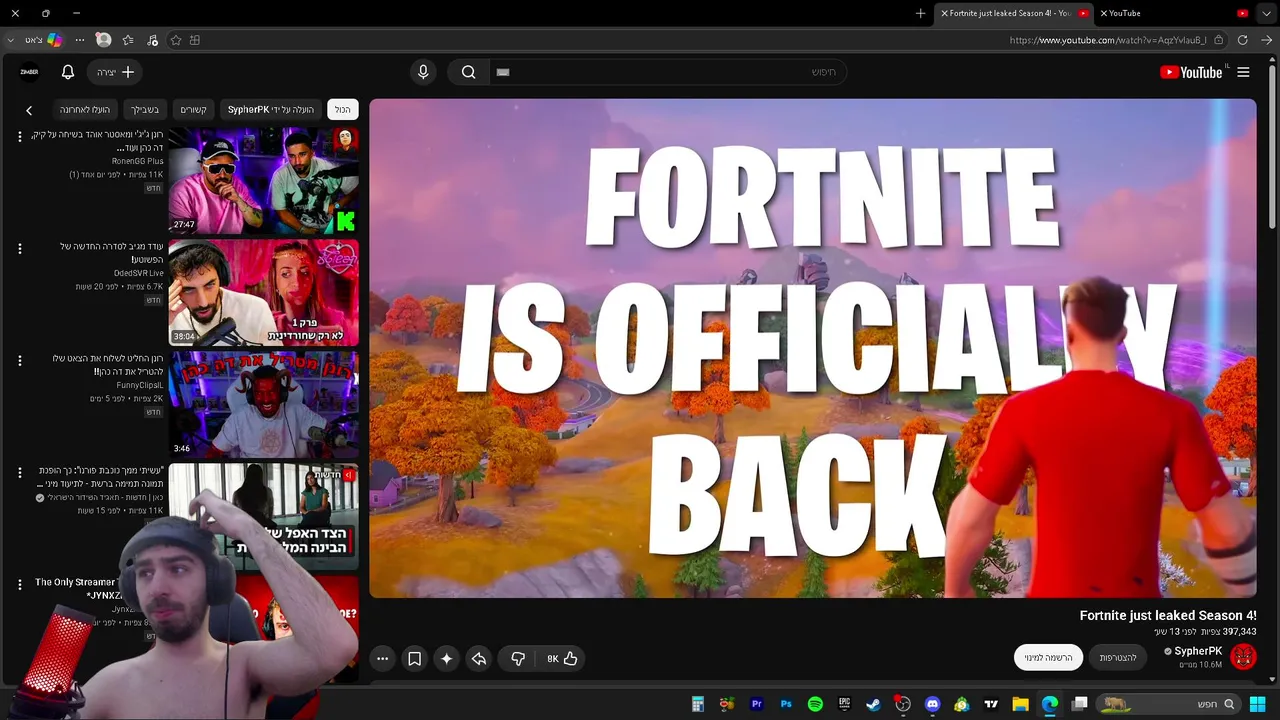Screen dimensions: 1280x720
Task: Subscribe with the הרשמה למינוי button
Action: pos(1048,657)
